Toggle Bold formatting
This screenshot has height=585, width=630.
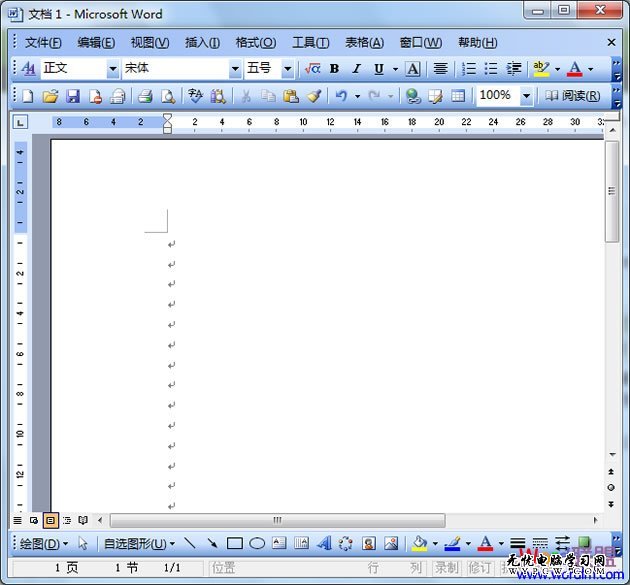[x=334, y=69]
